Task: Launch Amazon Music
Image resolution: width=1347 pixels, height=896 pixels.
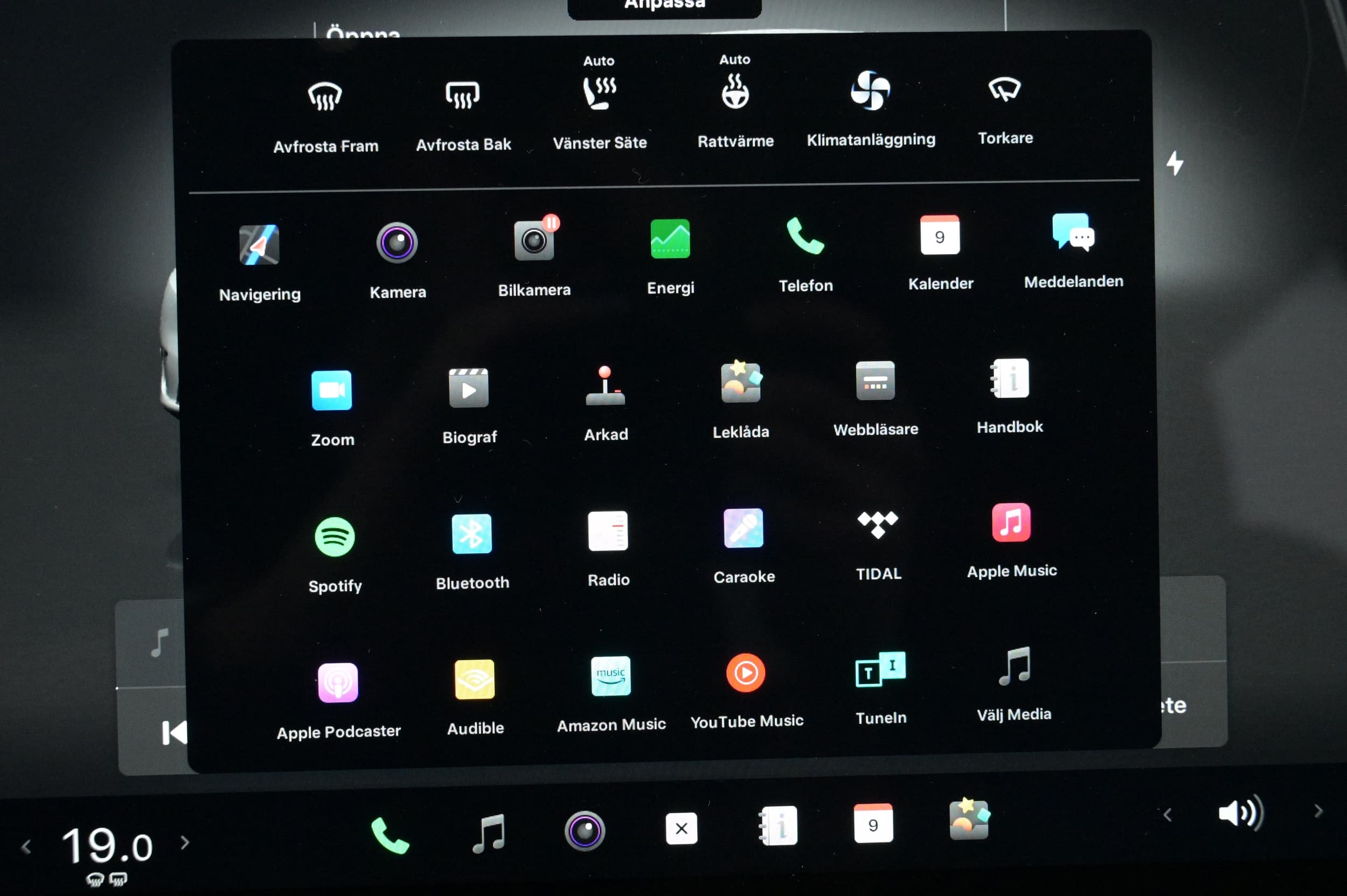Action: coord(610,676)
